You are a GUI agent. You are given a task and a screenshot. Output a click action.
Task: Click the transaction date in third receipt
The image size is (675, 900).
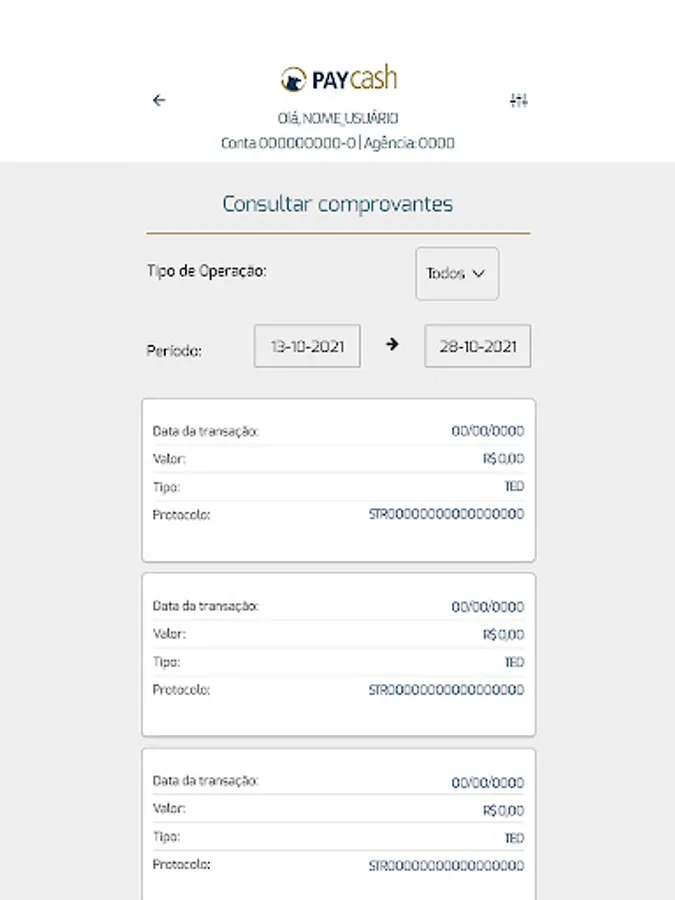point(487,783)
